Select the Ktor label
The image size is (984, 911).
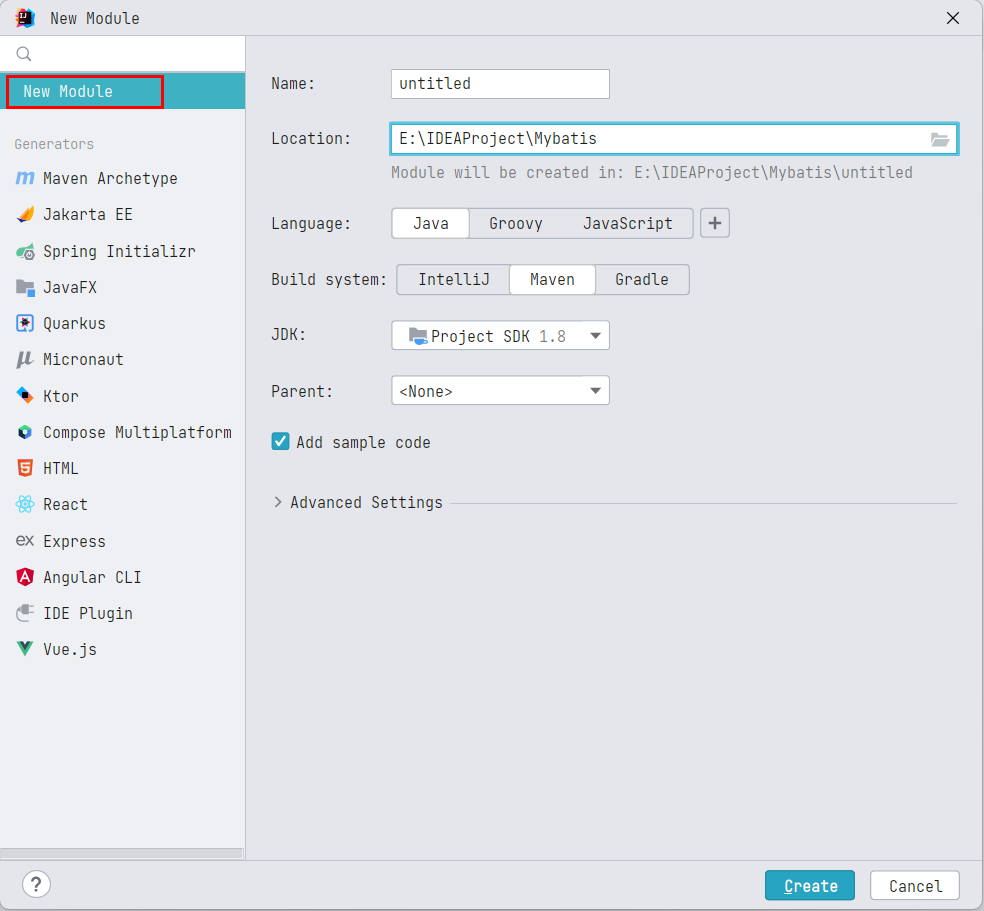60,396
